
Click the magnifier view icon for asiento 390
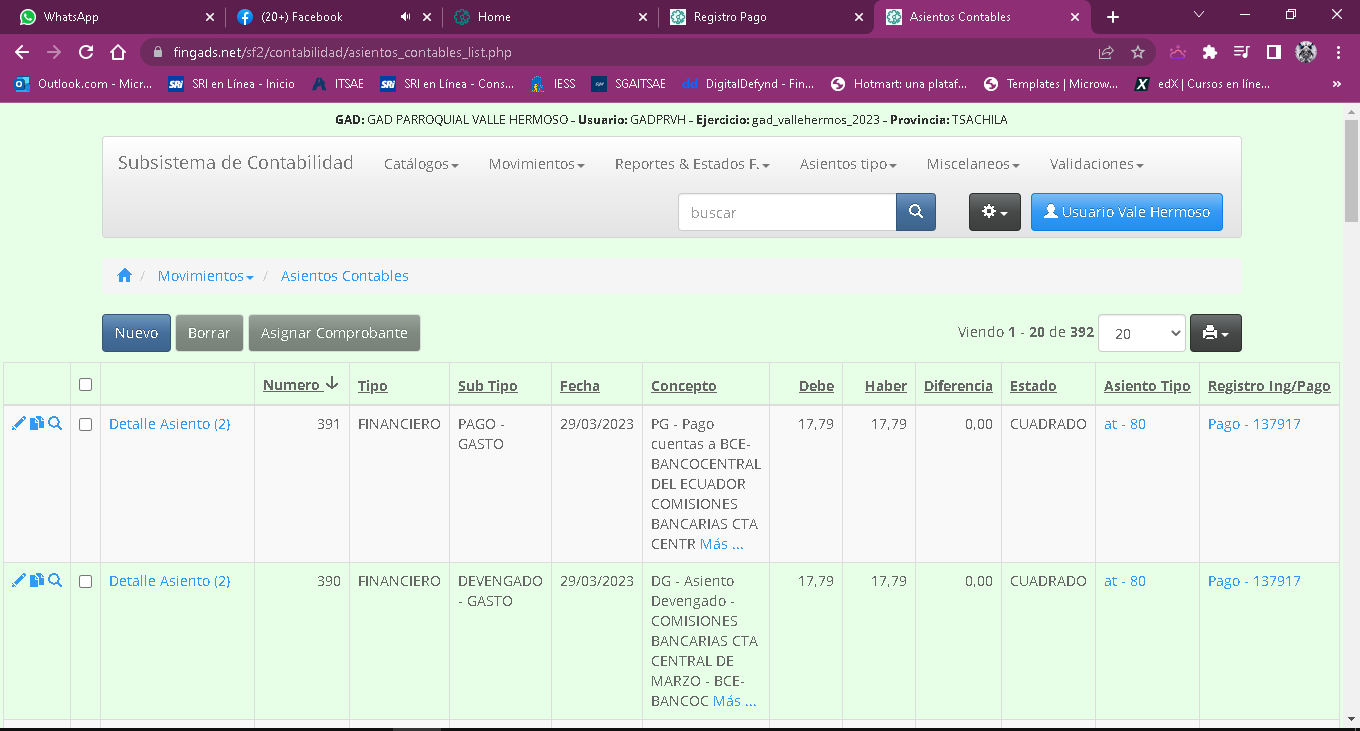click(x=55, y=581)
